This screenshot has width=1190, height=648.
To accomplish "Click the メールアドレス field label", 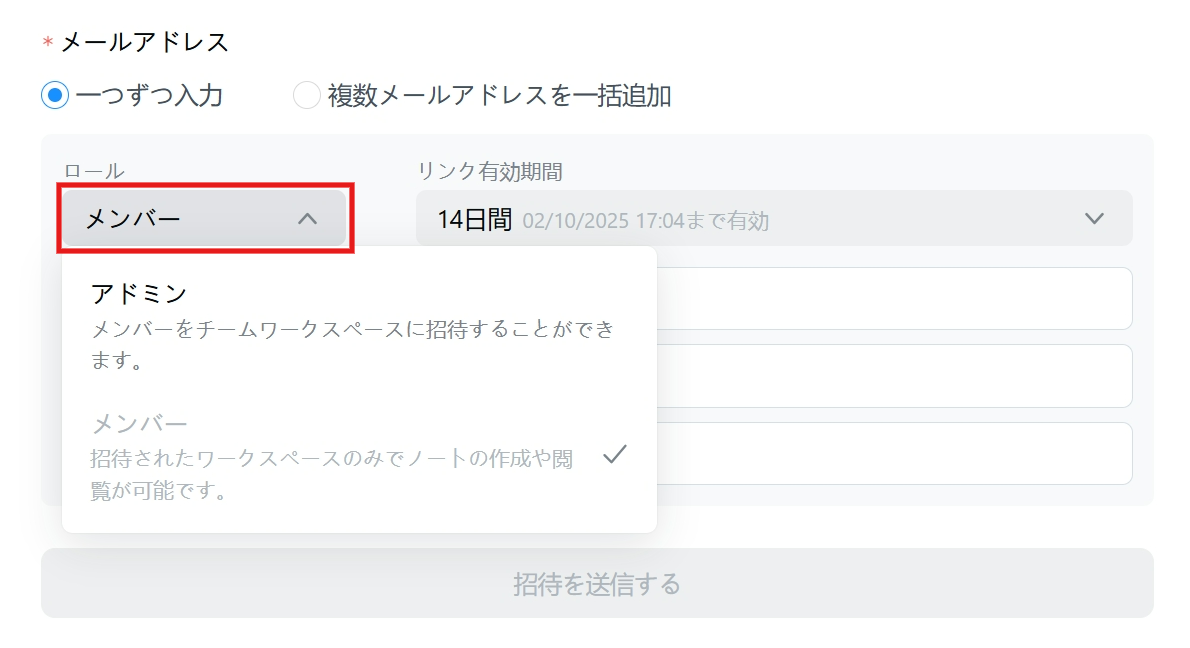I will [x=144, y=42].
